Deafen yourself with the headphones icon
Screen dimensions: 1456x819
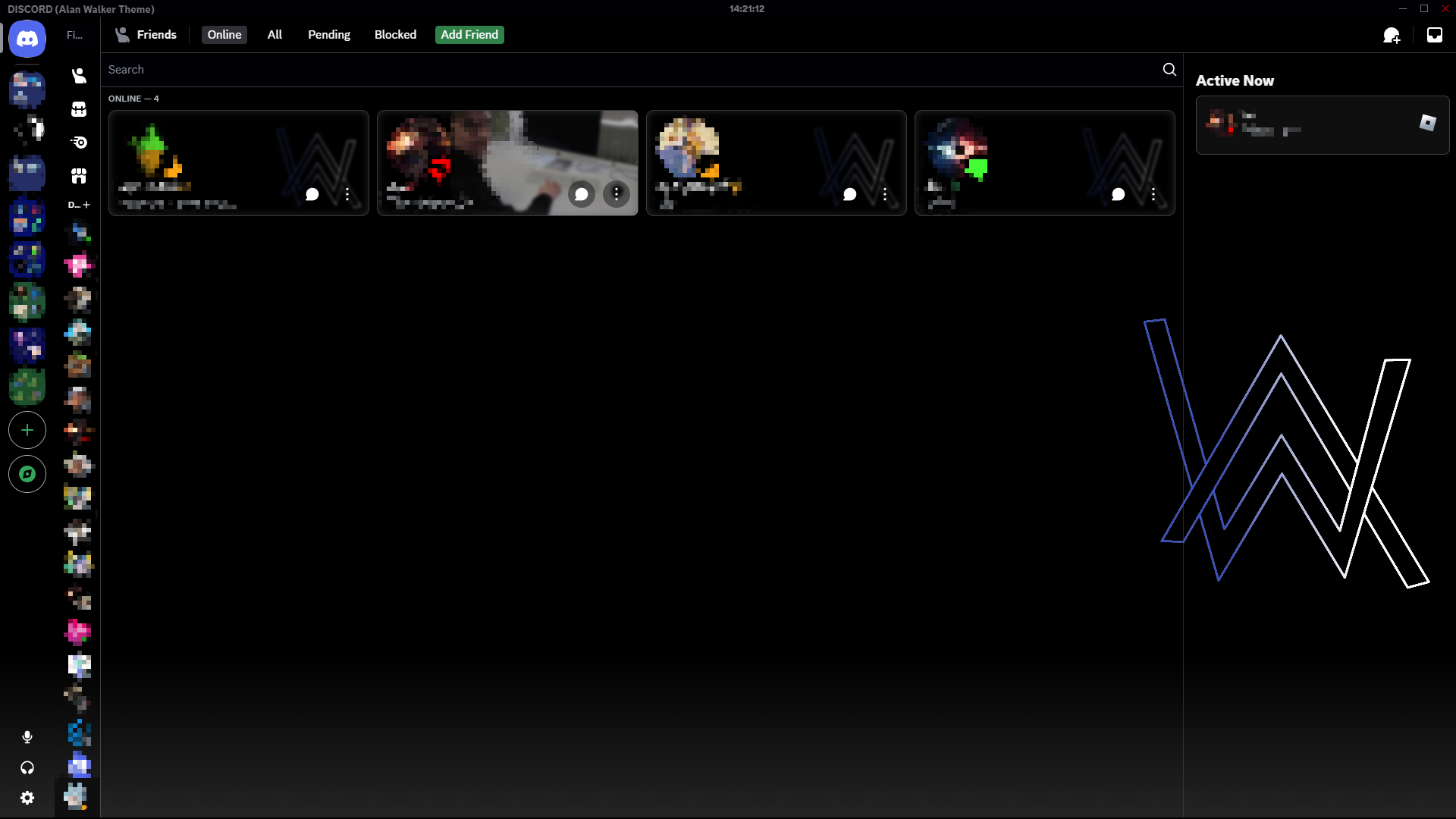click(27, 767)
